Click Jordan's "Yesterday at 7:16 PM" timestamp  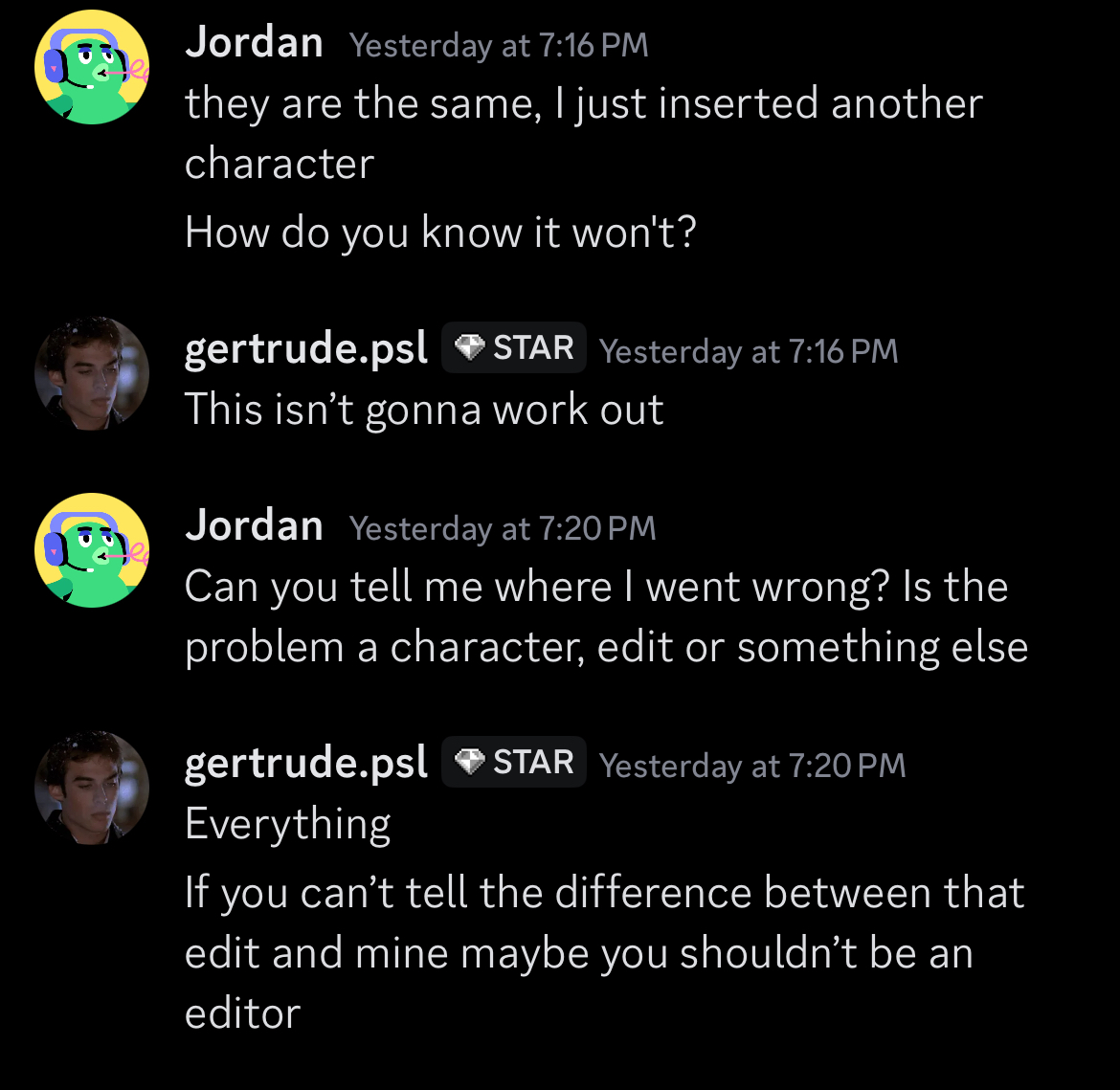tap(499, 45)
